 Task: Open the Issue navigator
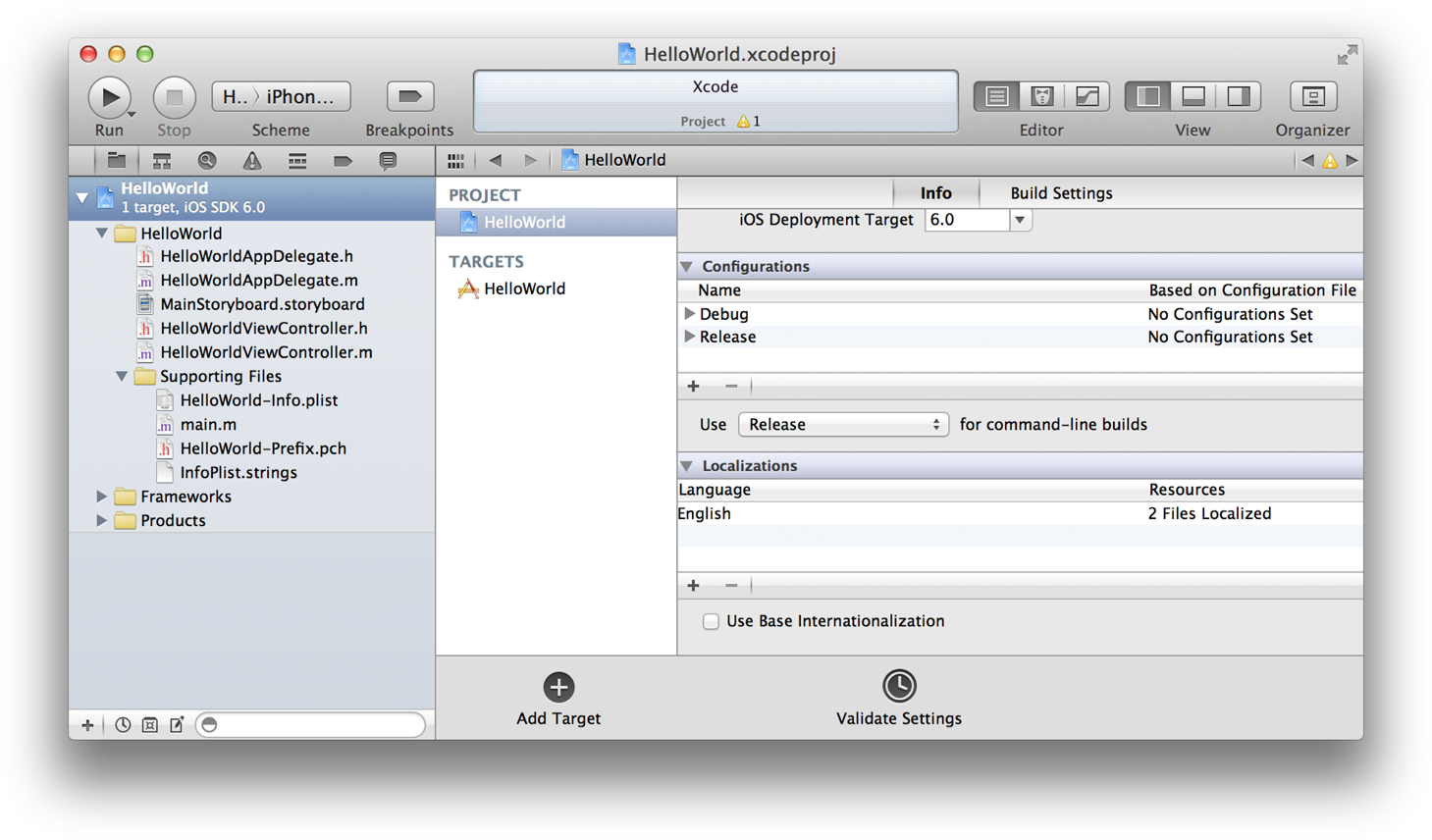[252, 161]
